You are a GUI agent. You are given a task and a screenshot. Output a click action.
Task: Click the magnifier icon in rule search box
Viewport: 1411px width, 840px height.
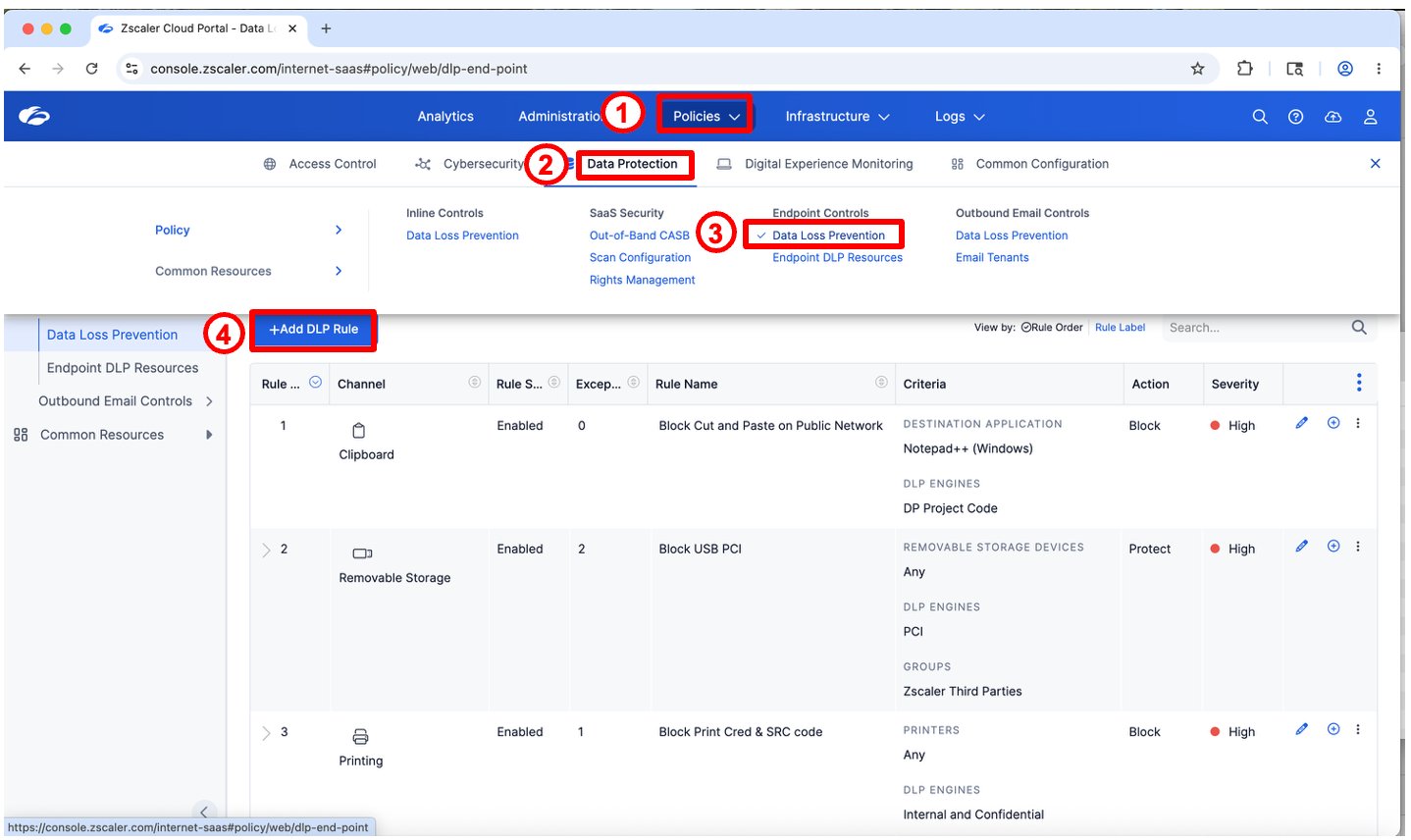(x=1359, y=328)
